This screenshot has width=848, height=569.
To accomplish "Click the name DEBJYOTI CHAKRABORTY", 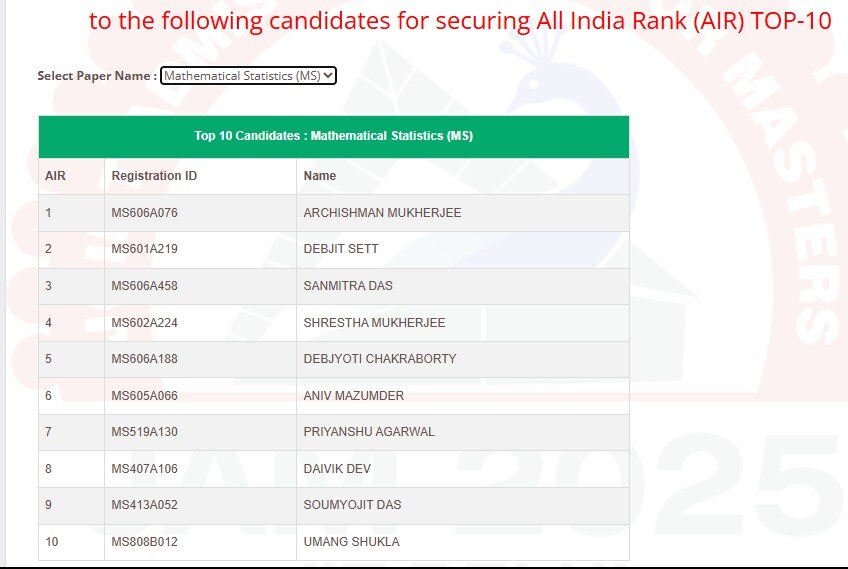I will point(380,359).
